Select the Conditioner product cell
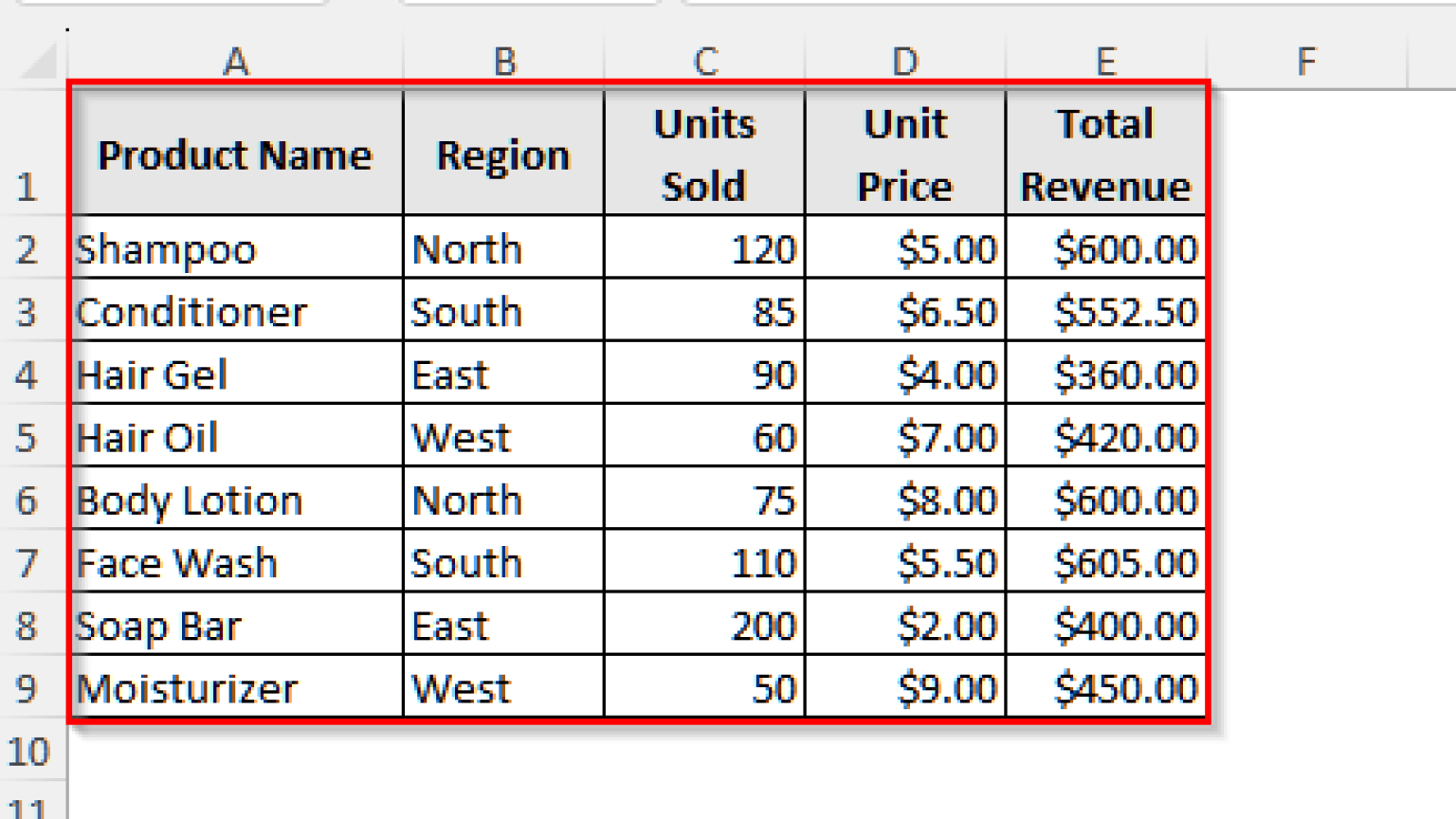 235,312
